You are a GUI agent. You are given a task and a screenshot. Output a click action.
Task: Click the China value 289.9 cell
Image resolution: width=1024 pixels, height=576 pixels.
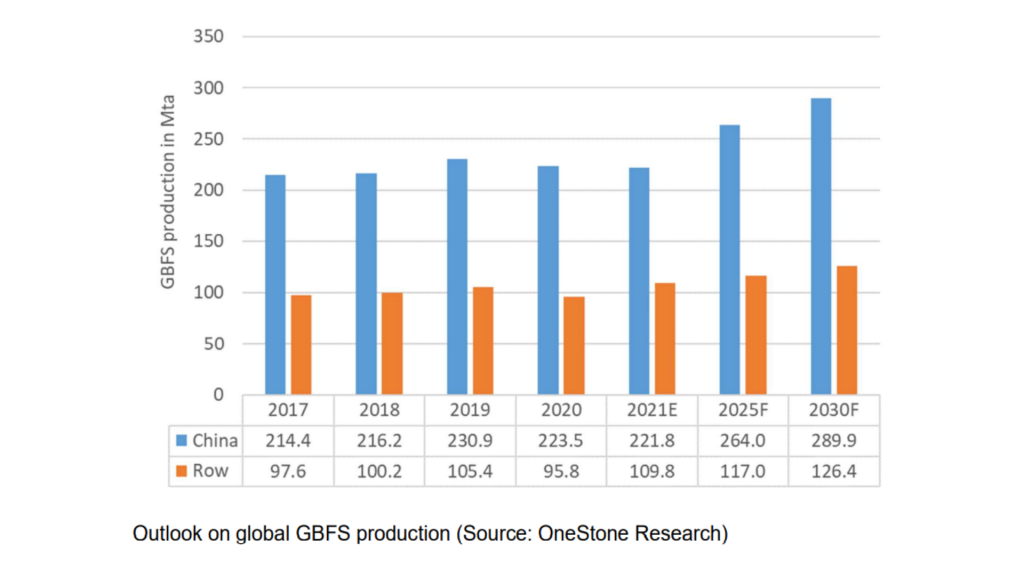(x=834, y=441)
